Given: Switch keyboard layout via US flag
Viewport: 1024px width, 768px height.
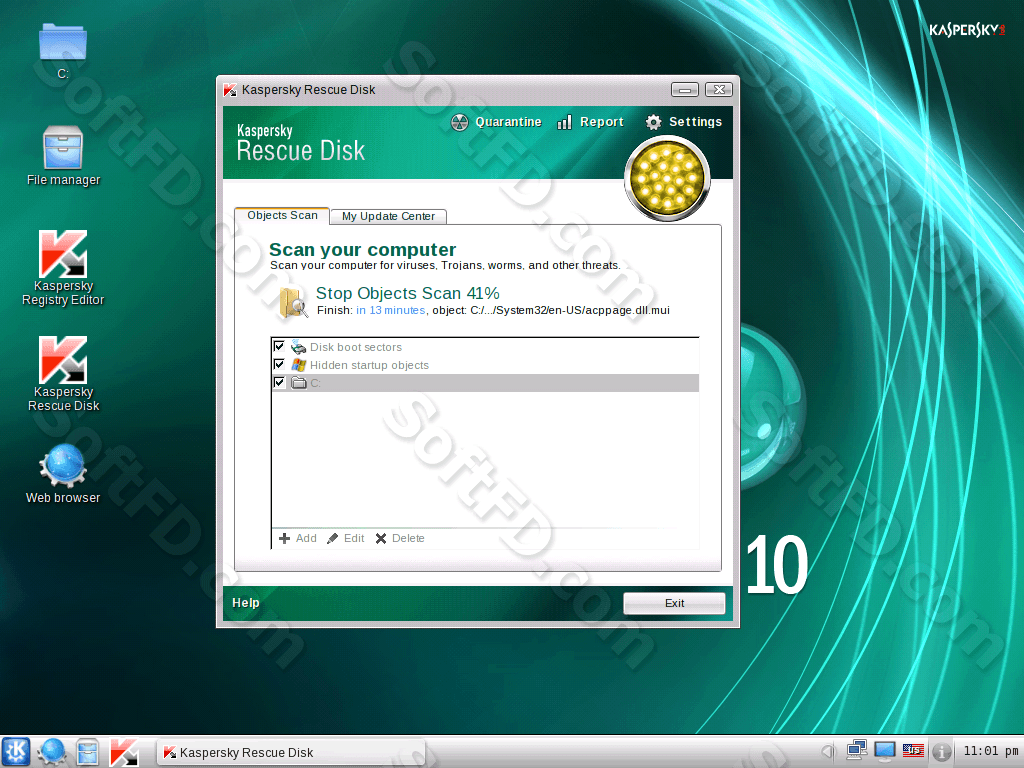Looking at the screenshot, I should (913, 751).
